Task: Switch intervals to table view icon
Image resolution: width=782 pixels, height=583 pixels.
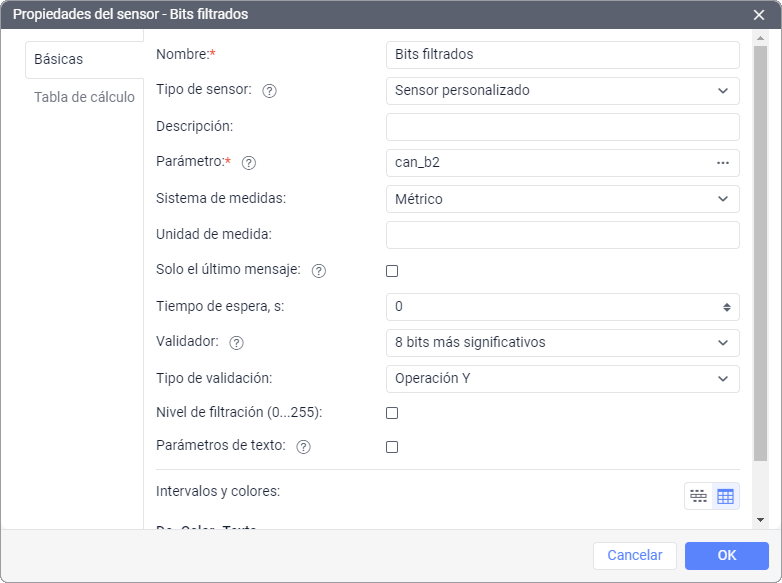Action: (x=725, y=496)
